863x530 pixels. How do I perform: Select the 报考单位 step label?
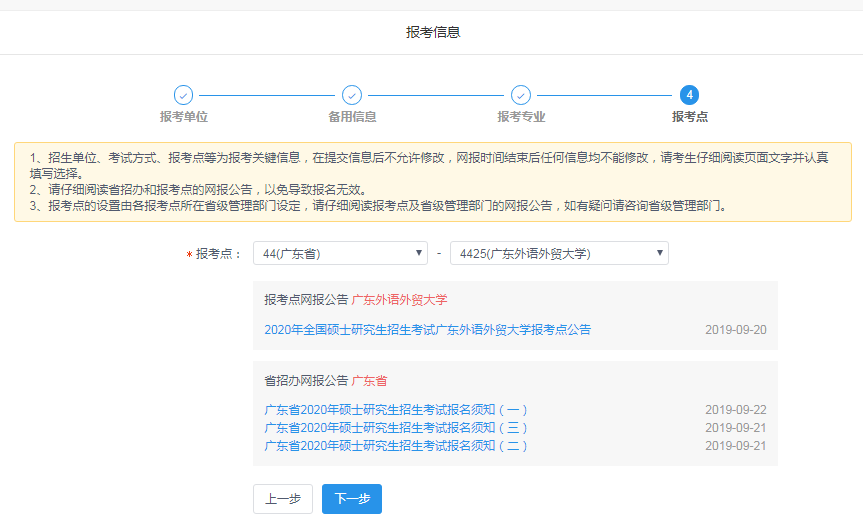183,117
